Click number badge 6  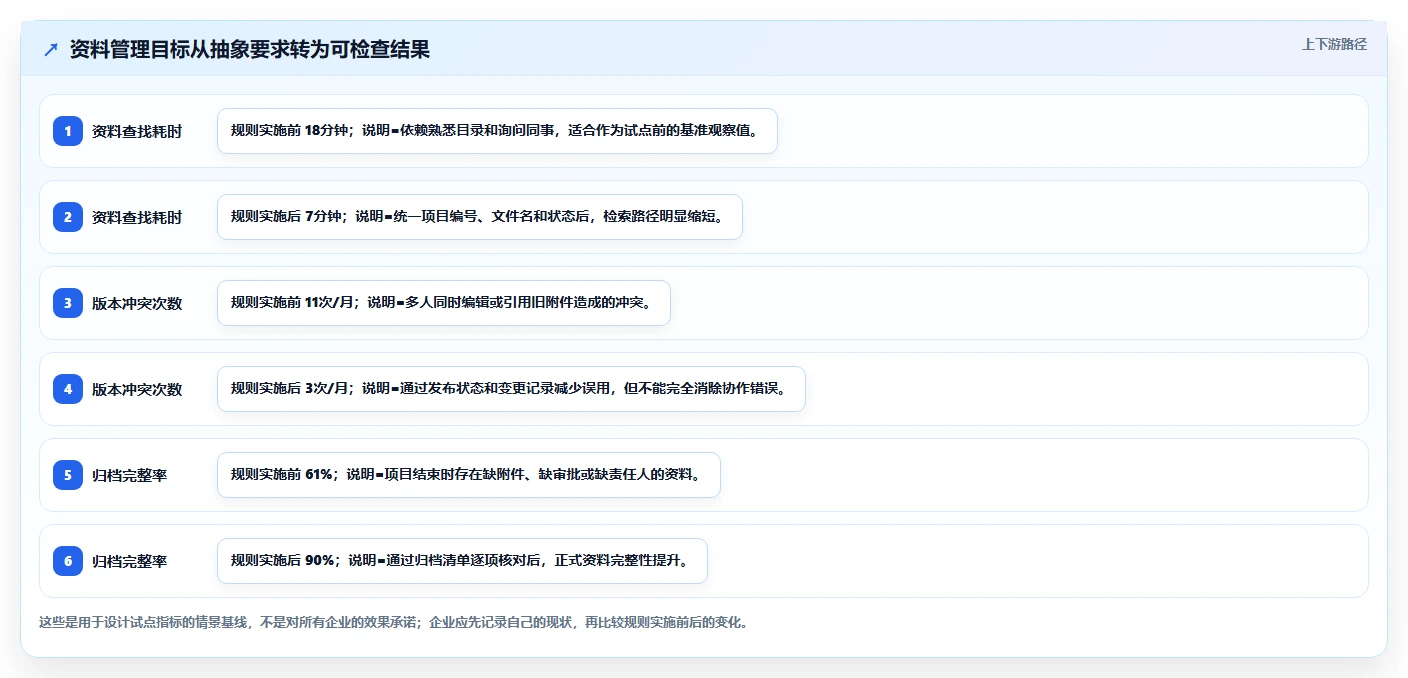(68, 561)
